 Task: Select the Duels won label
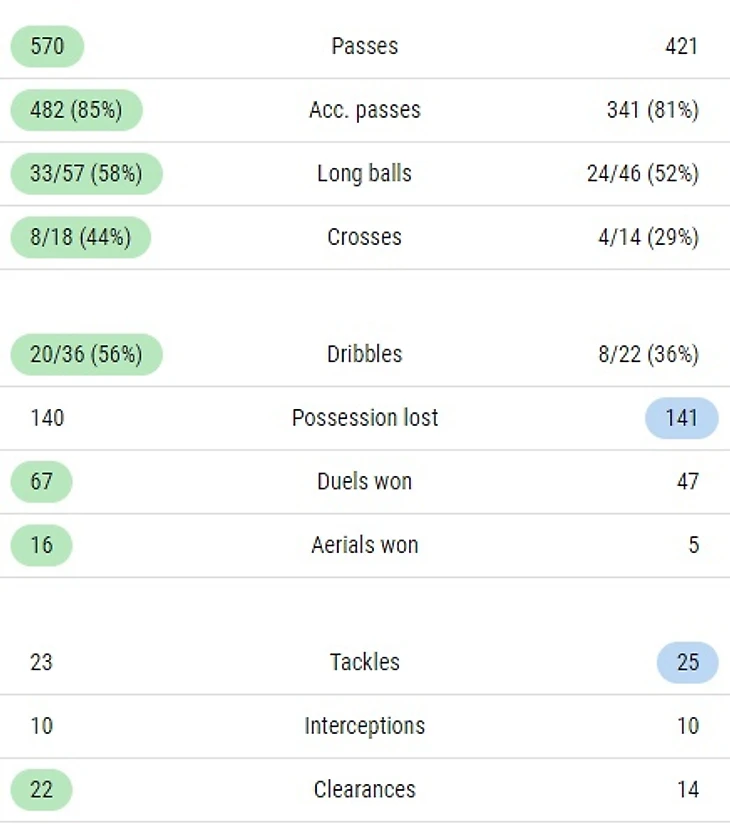click(365, 481)
